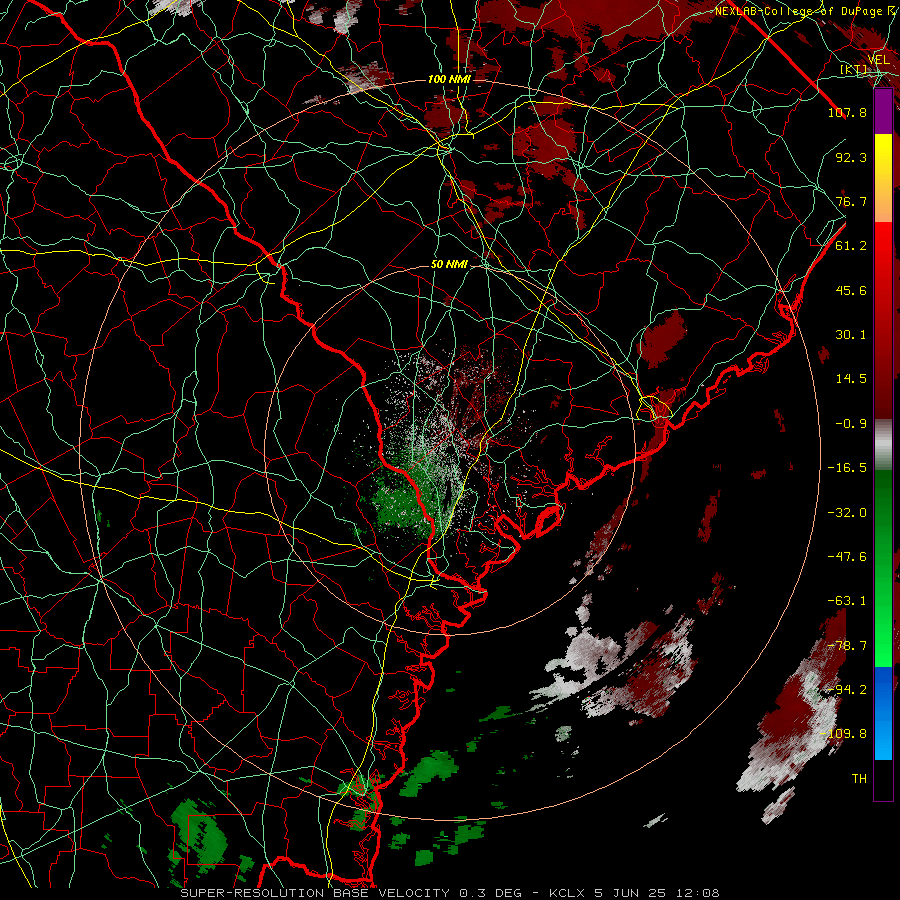Viewport: 900px width, 900px height.
Task: Click the blue segment of the color bar
Action: 883,713
